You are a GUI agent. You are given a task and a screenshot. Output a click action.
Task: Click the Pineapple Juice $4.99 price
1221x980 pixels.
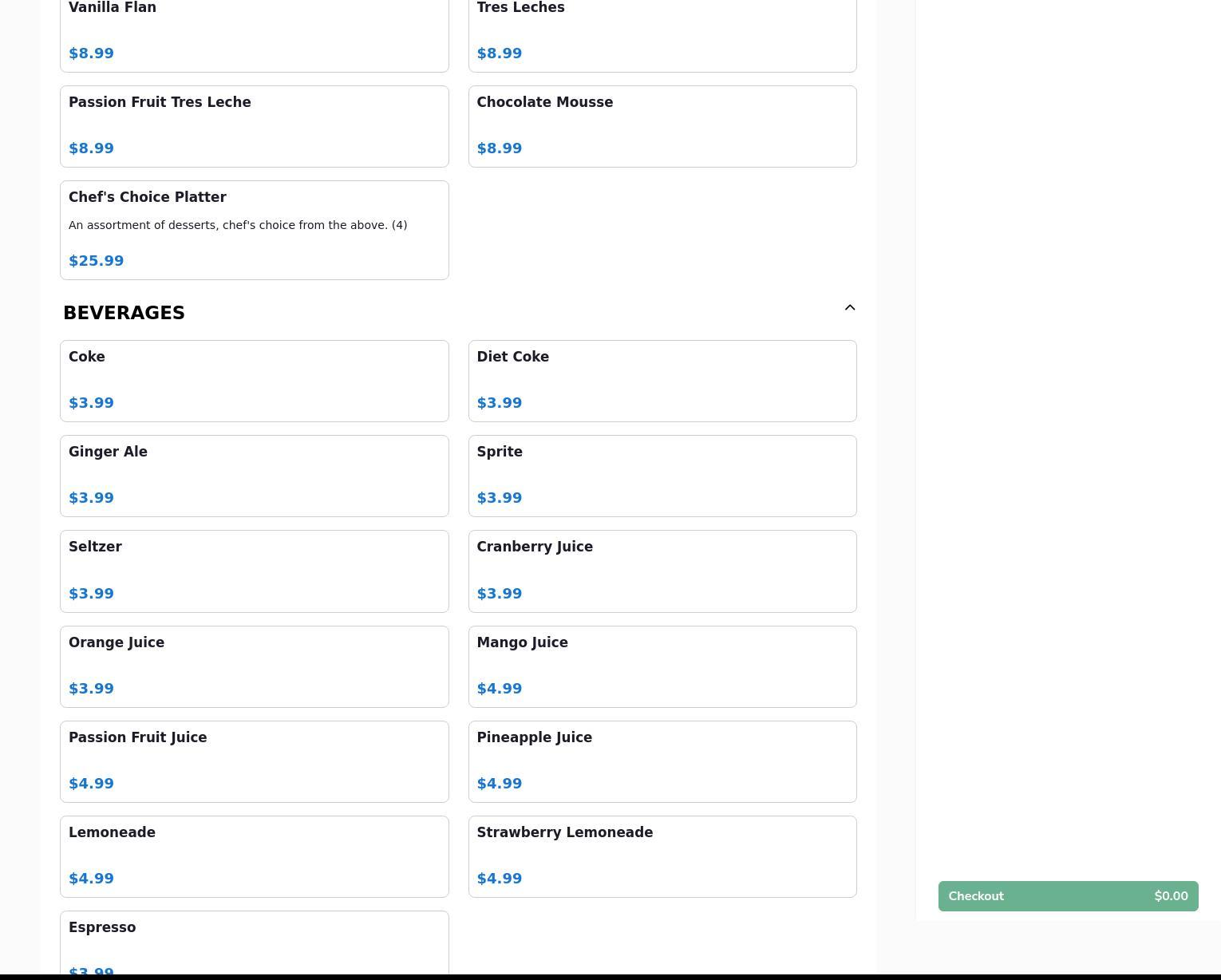tap(500, 784)
